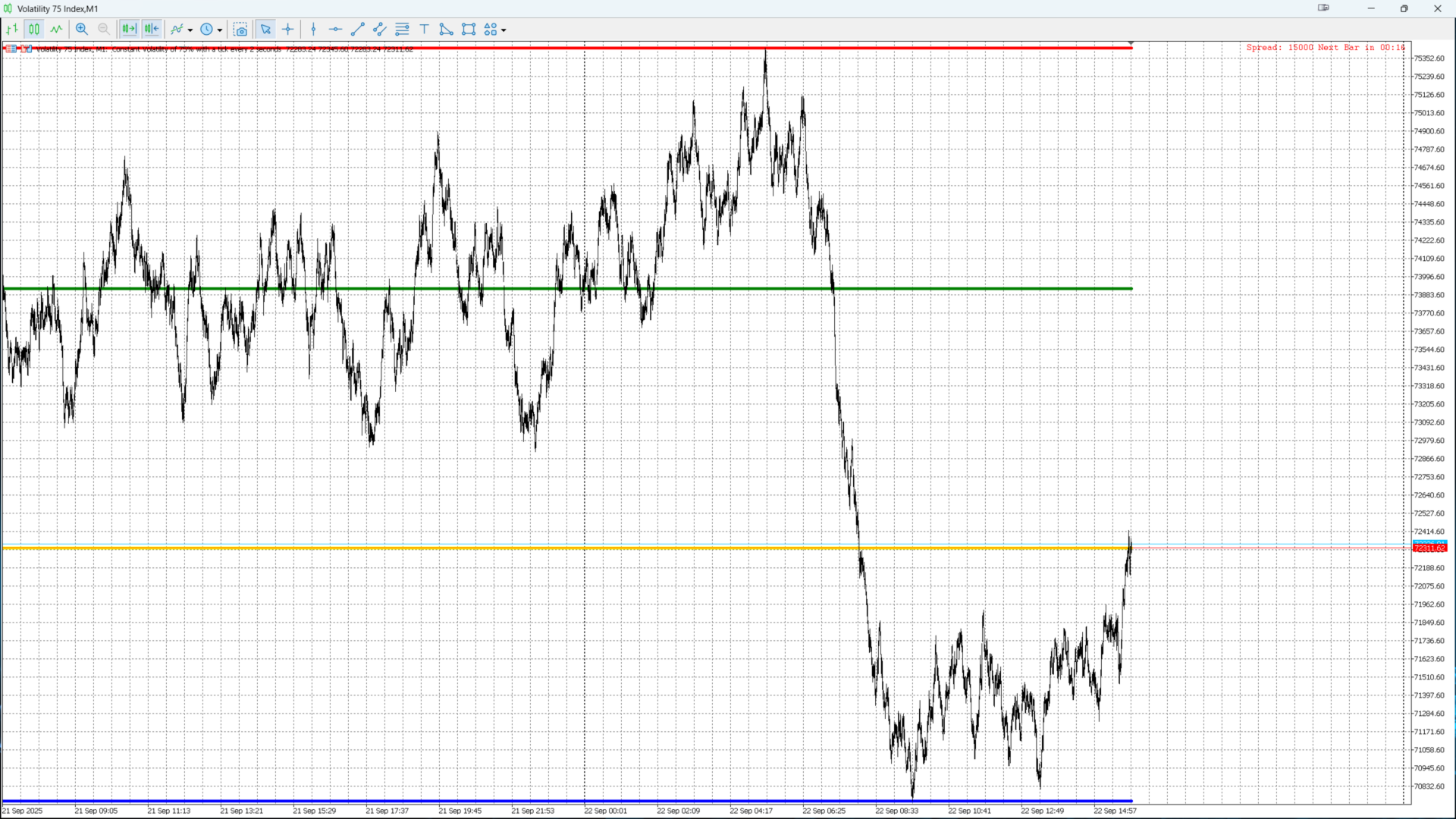Select the text label tool
The width and height of the screenshot is (1456, 819).
coord(424,30)
